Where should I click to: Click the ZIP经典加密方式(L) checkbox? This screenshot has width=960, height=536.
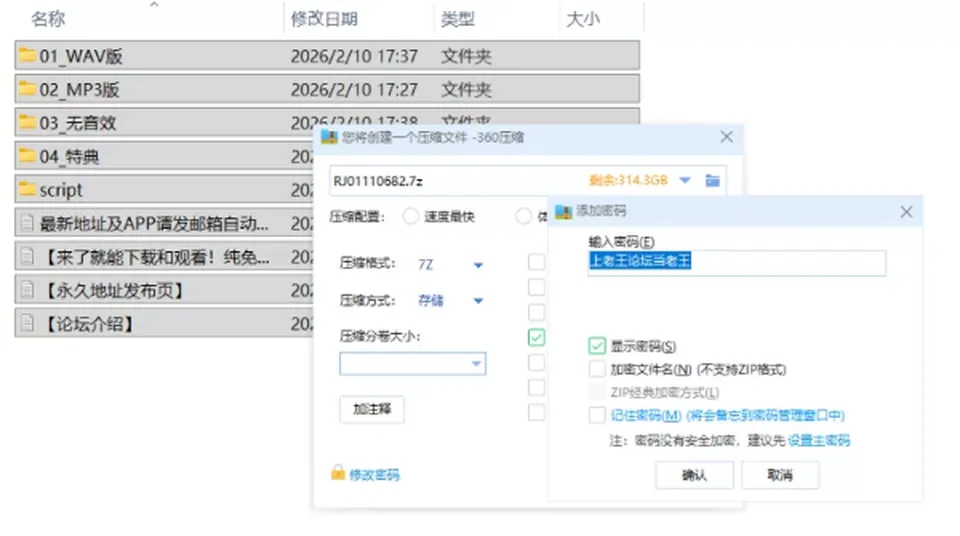[x=597, y=392]
